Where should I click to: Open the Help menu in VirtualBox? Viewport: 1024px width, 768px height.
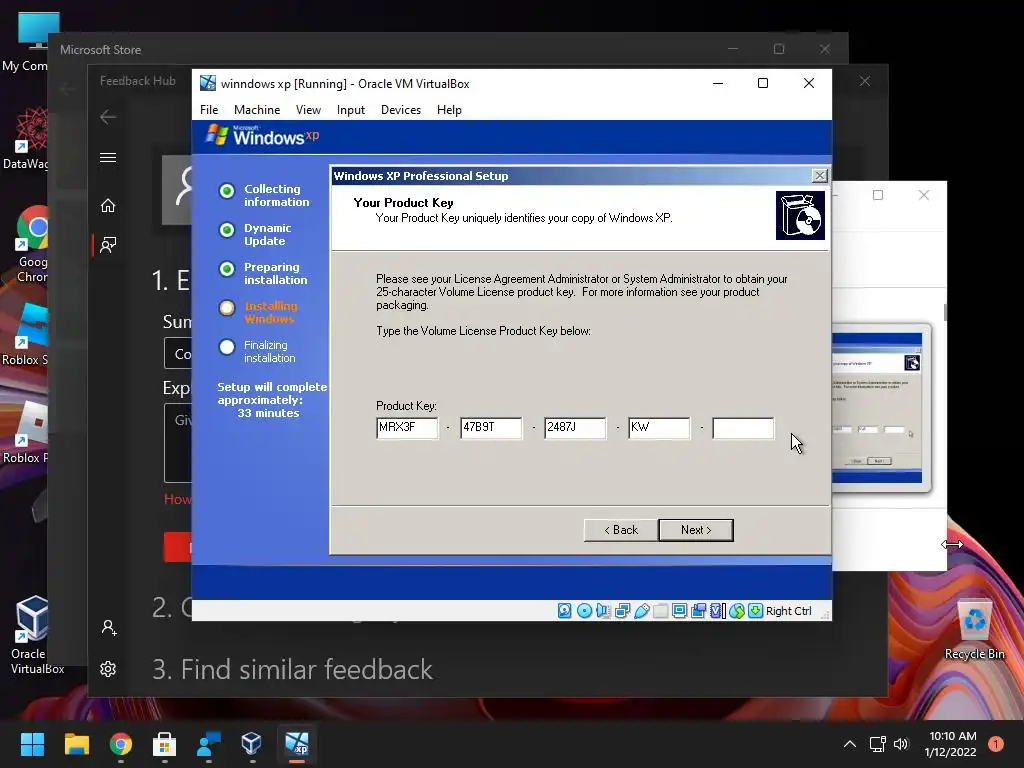coord(449,110)
